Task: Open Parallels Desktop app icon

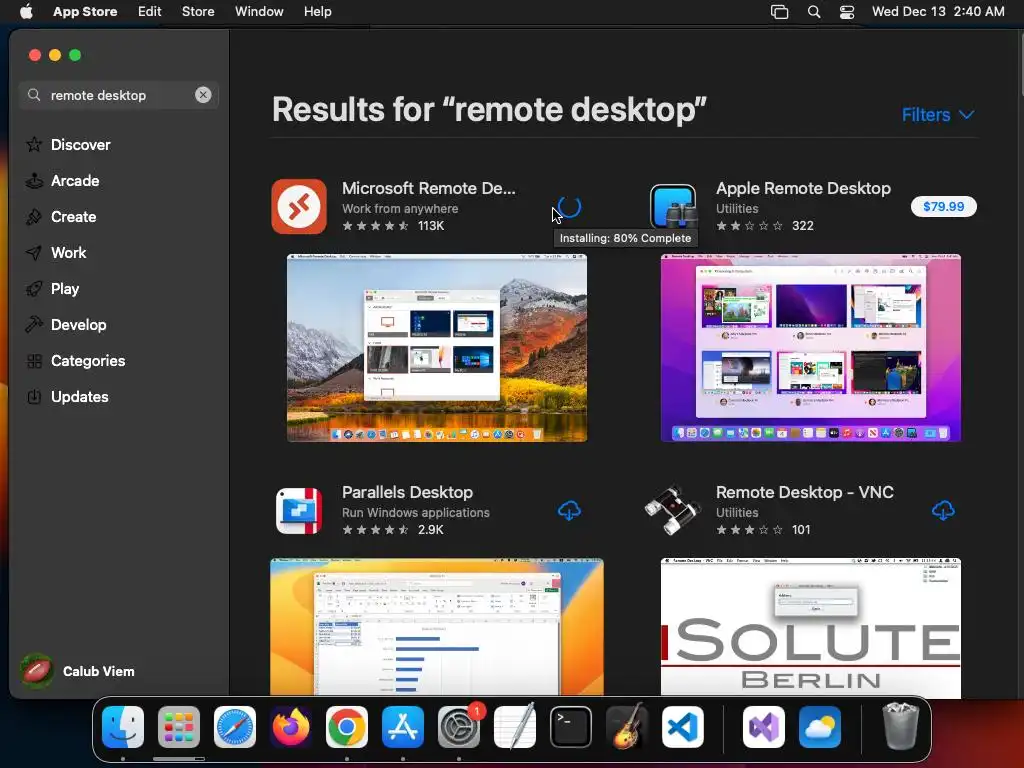Action: point(299,511)
